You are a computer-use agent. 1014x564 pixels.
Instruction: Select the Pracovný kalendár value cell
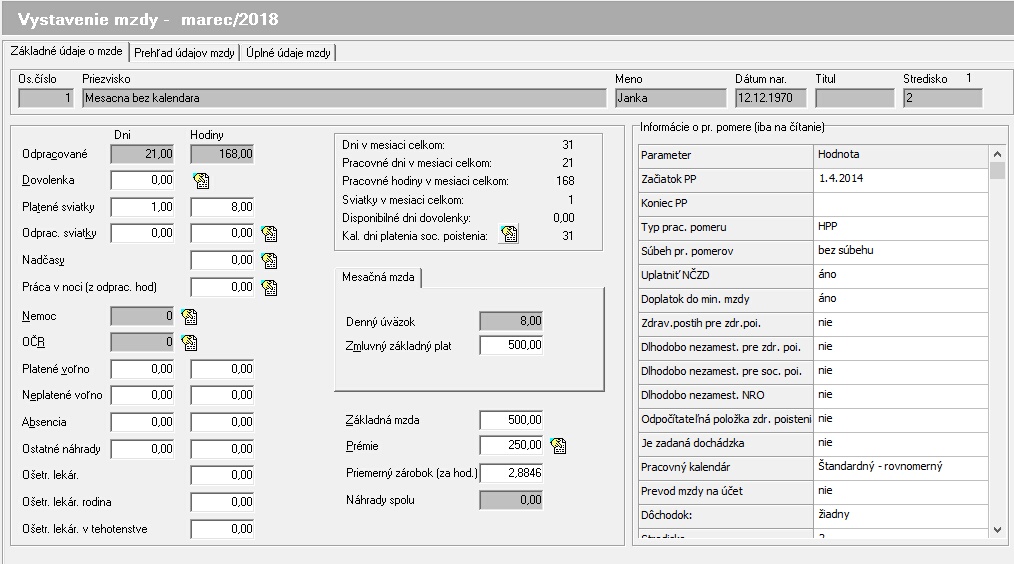(901, 466)
